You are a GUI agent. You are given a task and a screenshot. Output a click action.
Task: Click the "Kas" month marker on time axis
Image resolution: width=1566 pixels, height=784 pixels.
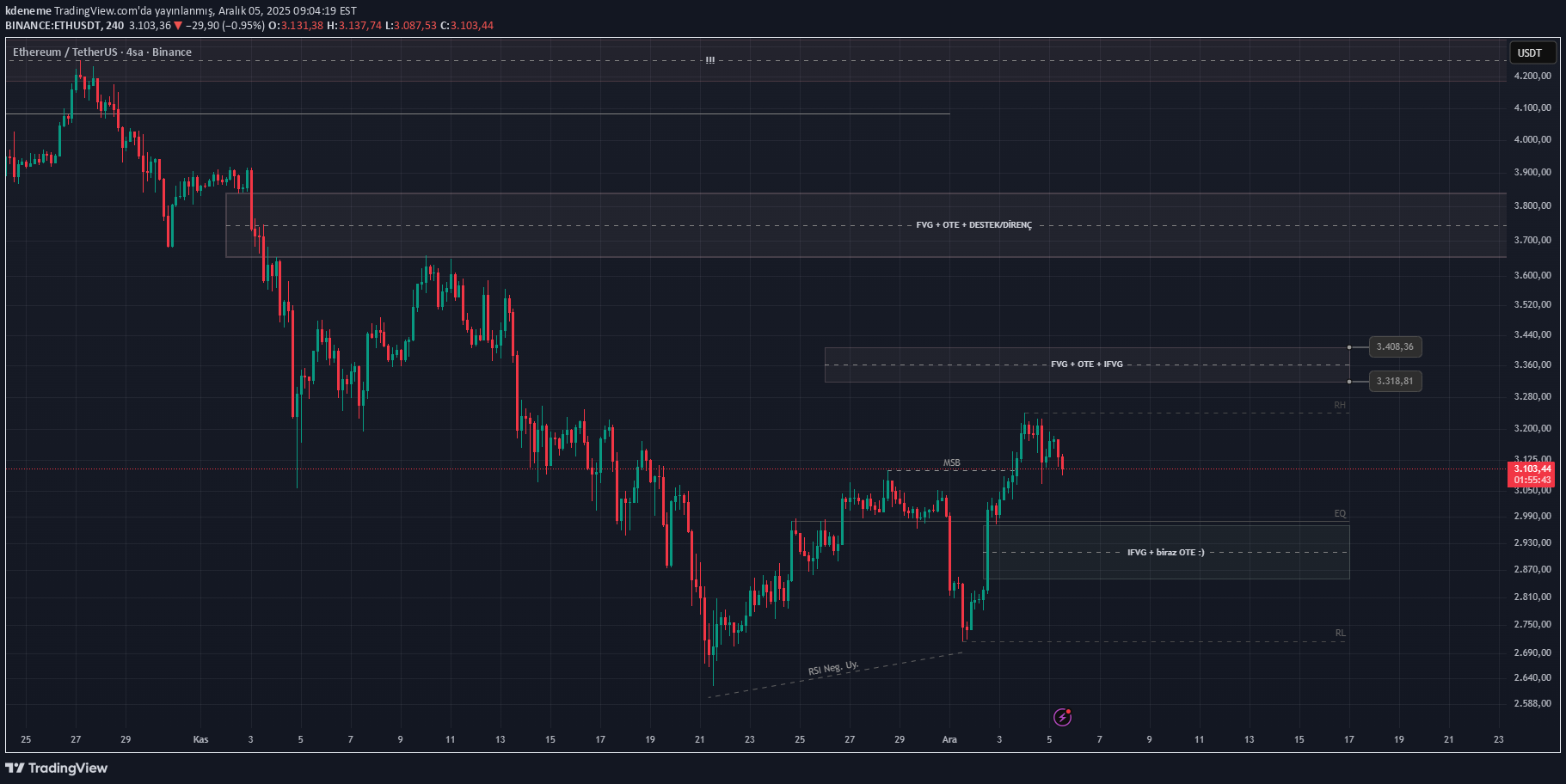(200, 739)
